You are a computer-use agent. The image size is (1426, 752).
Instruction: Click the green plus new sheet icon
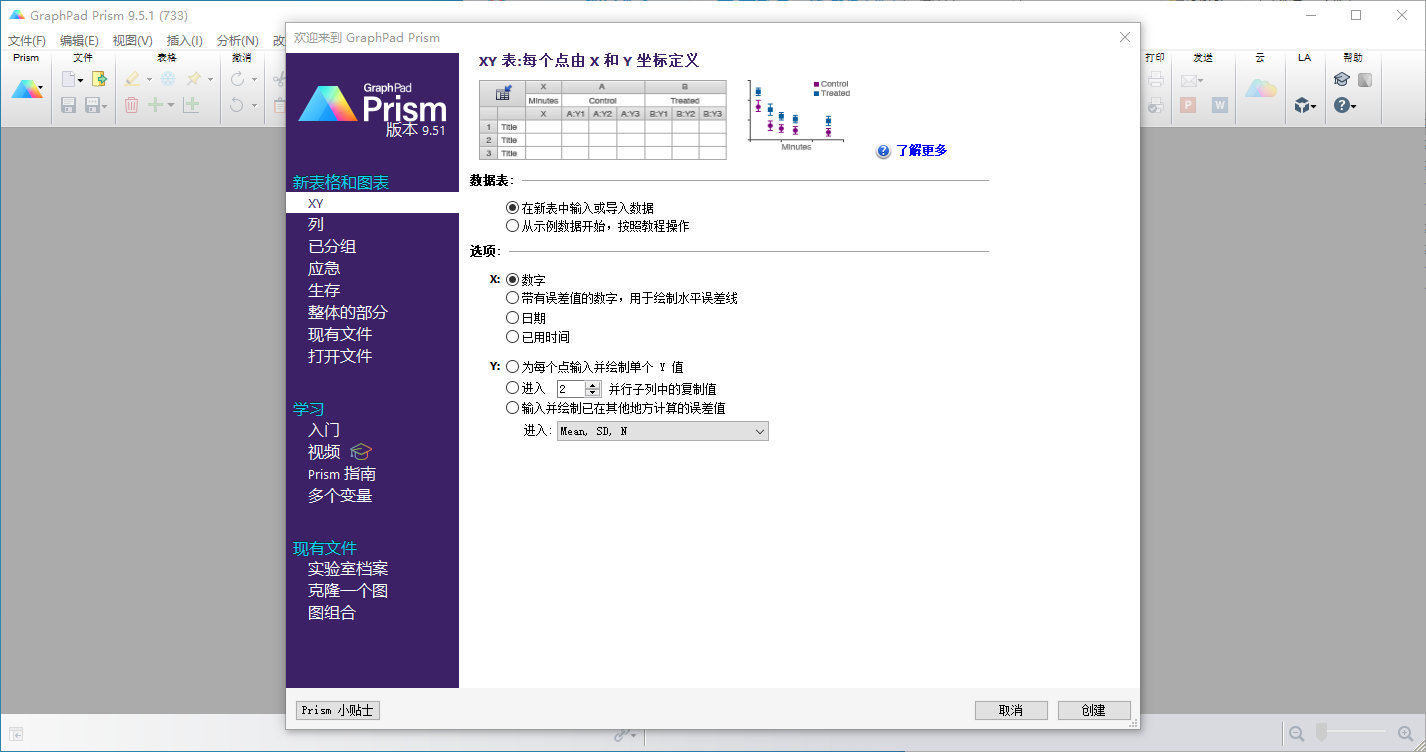coord(156,105)
